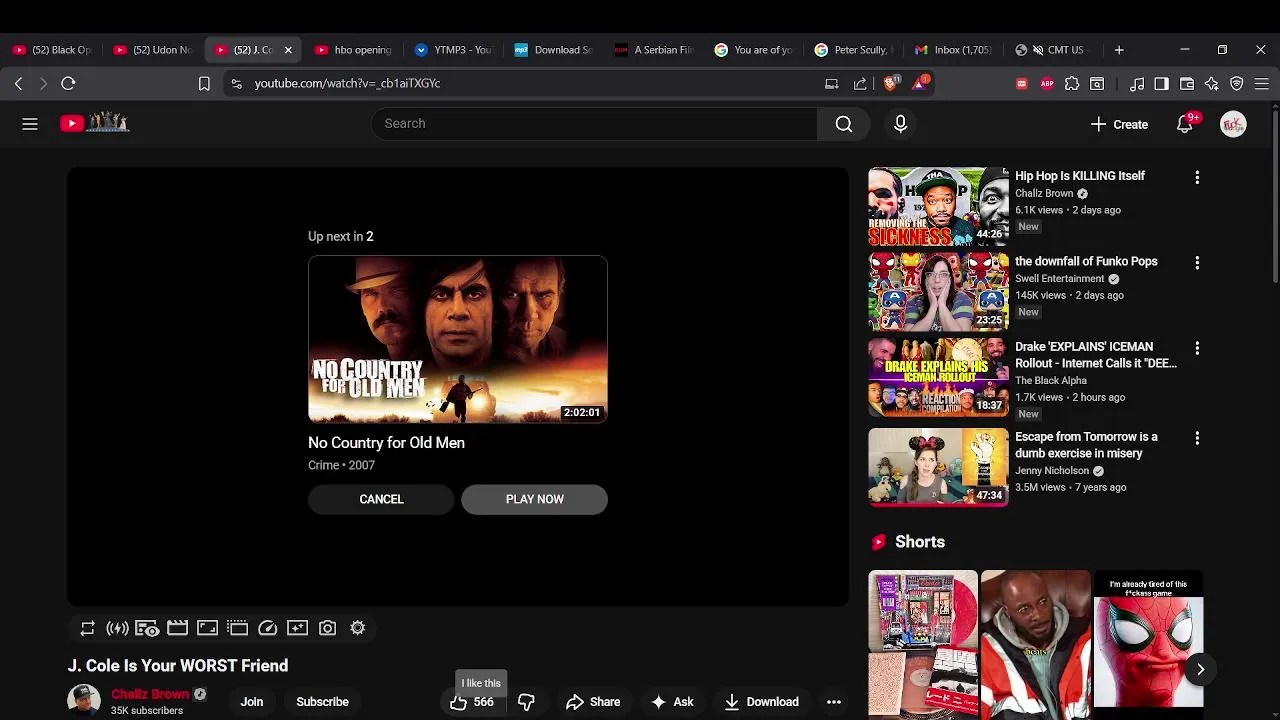Toggle the browser sidebar panel
Image resolution: width=1280 pixels, height=720 pixels.
pyautogui.click(x=1161, y=84)
